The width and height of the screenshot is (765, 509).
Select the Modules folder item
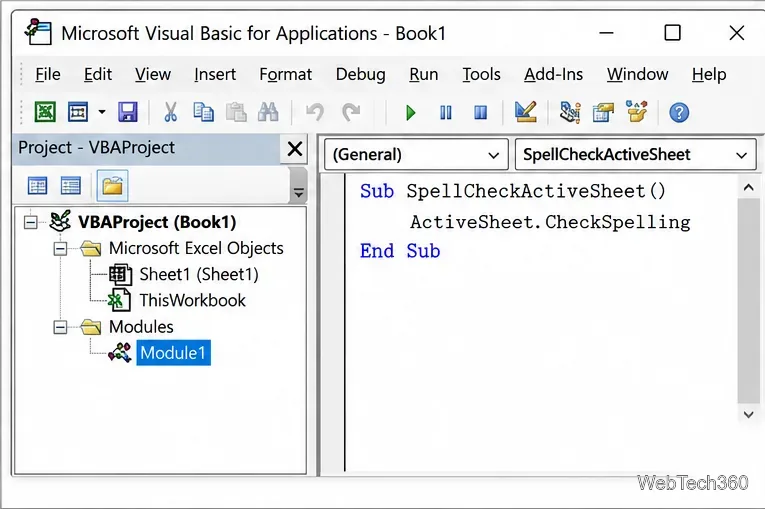pos(141,327)
